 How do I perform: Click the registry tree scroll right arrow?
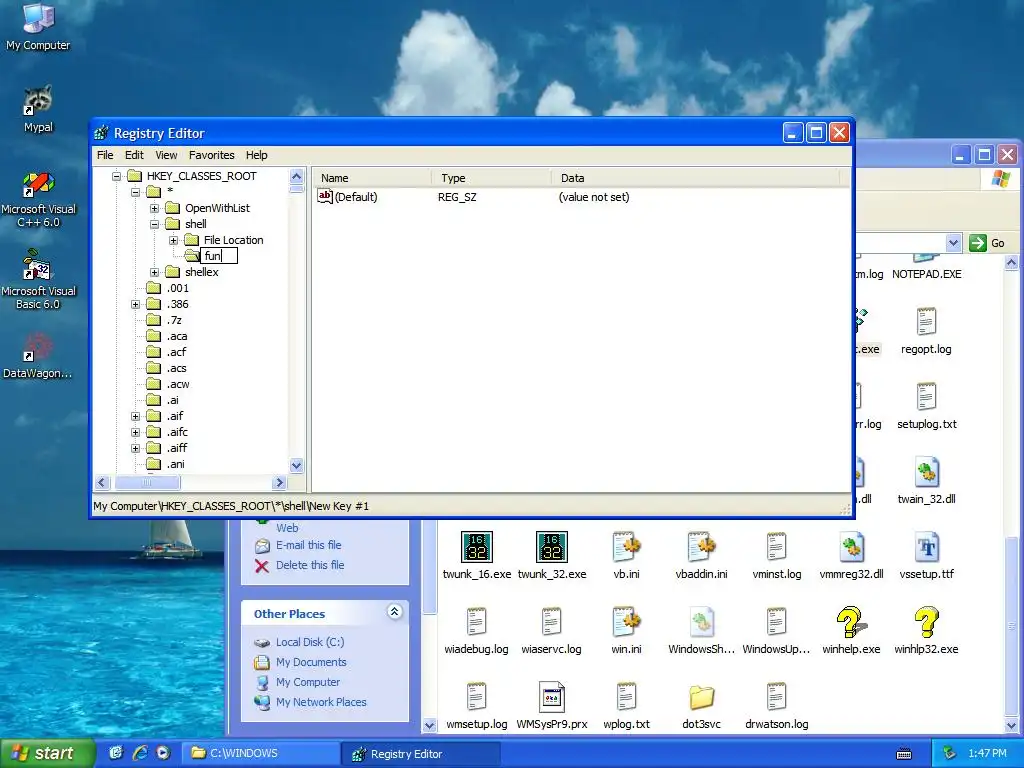click(280, 483)
